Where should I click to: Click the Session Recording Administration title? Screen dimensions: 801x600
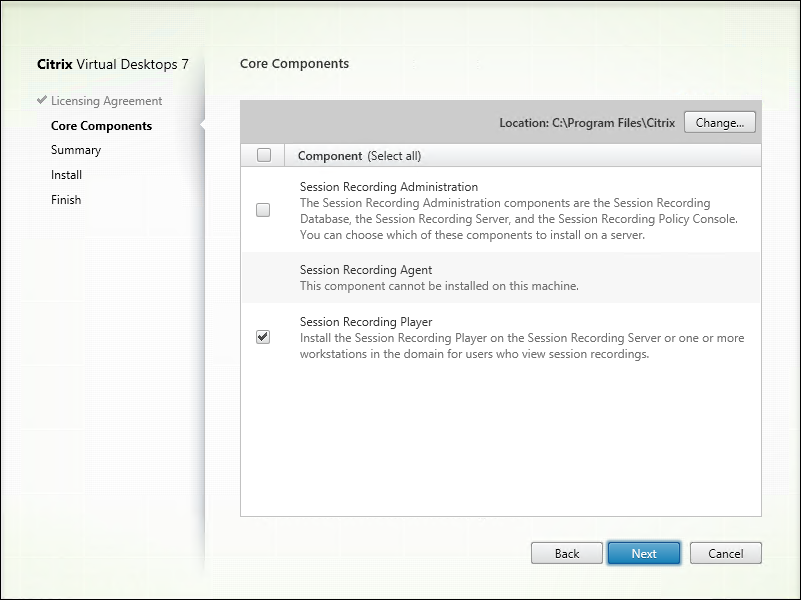pyautogui.click(x=389, y=187)
